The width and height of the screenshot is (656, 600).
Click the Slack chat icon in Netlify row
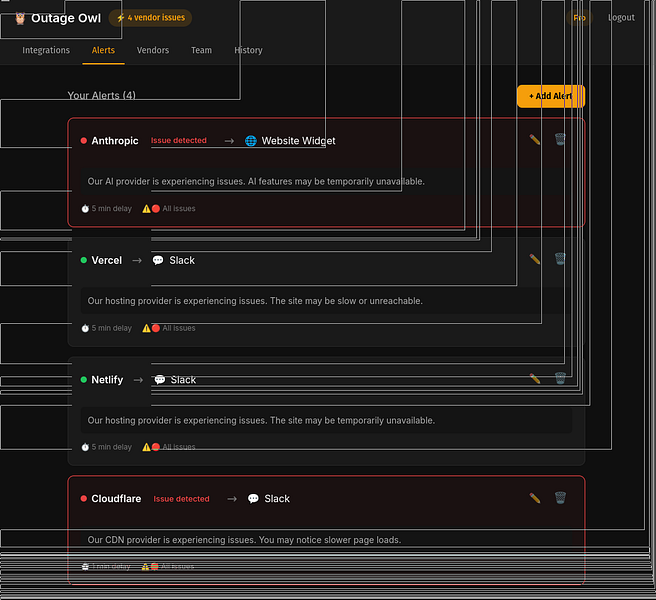160,379
